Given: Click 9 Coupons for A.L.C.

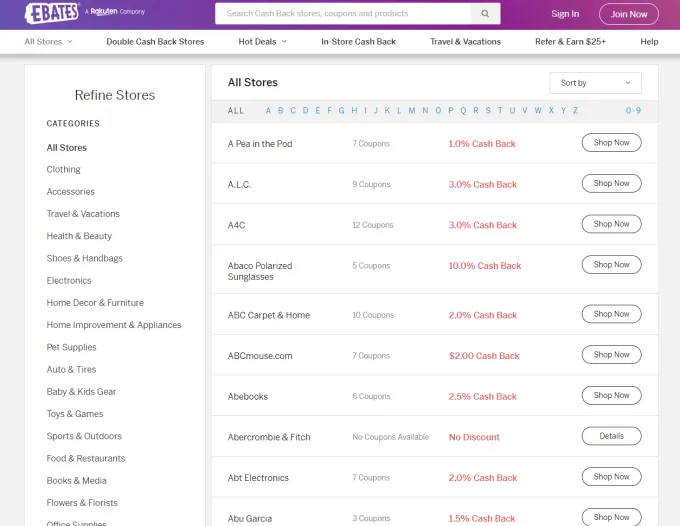Looking at the screenshot, I should coord(371,184).
